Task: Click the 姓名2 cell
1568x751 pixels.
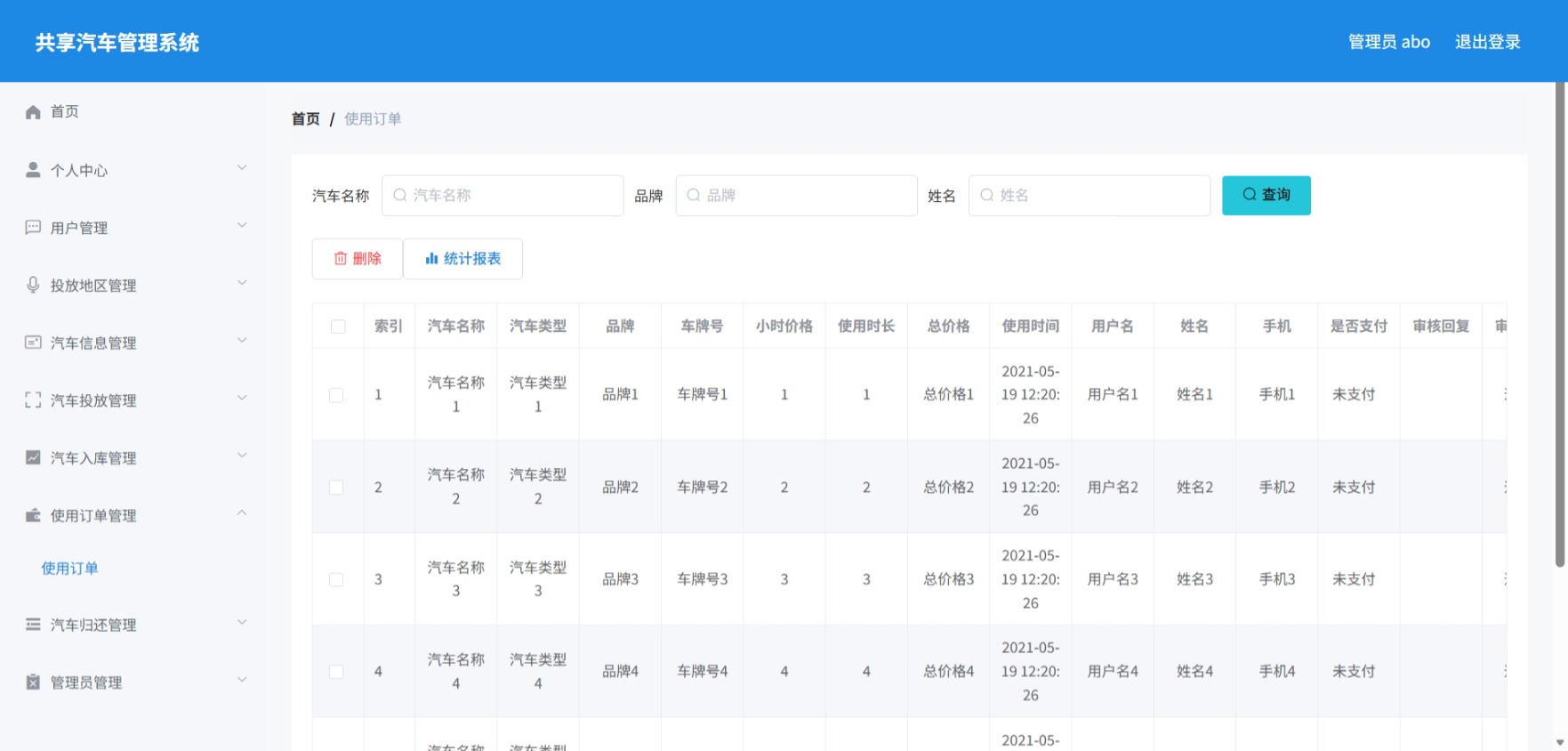Action: (1194, 488)
